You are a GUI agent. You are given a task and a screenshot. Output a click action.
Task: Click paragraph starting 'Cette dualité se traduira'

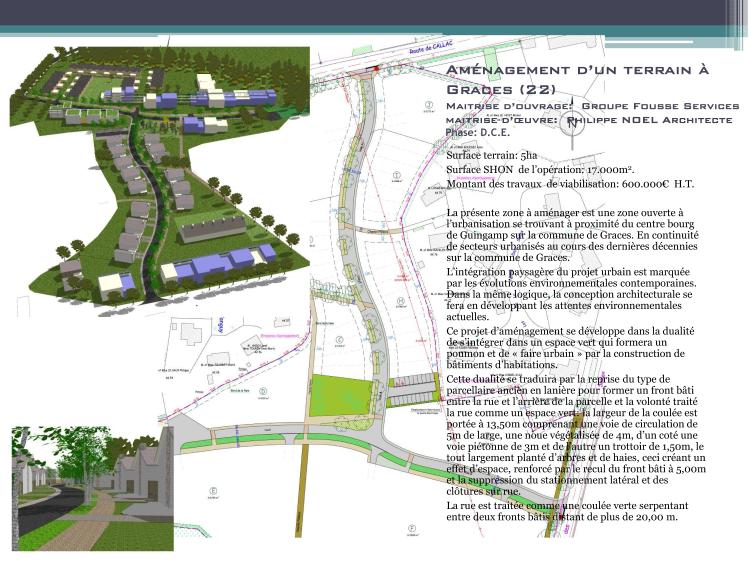click(576, 435)
